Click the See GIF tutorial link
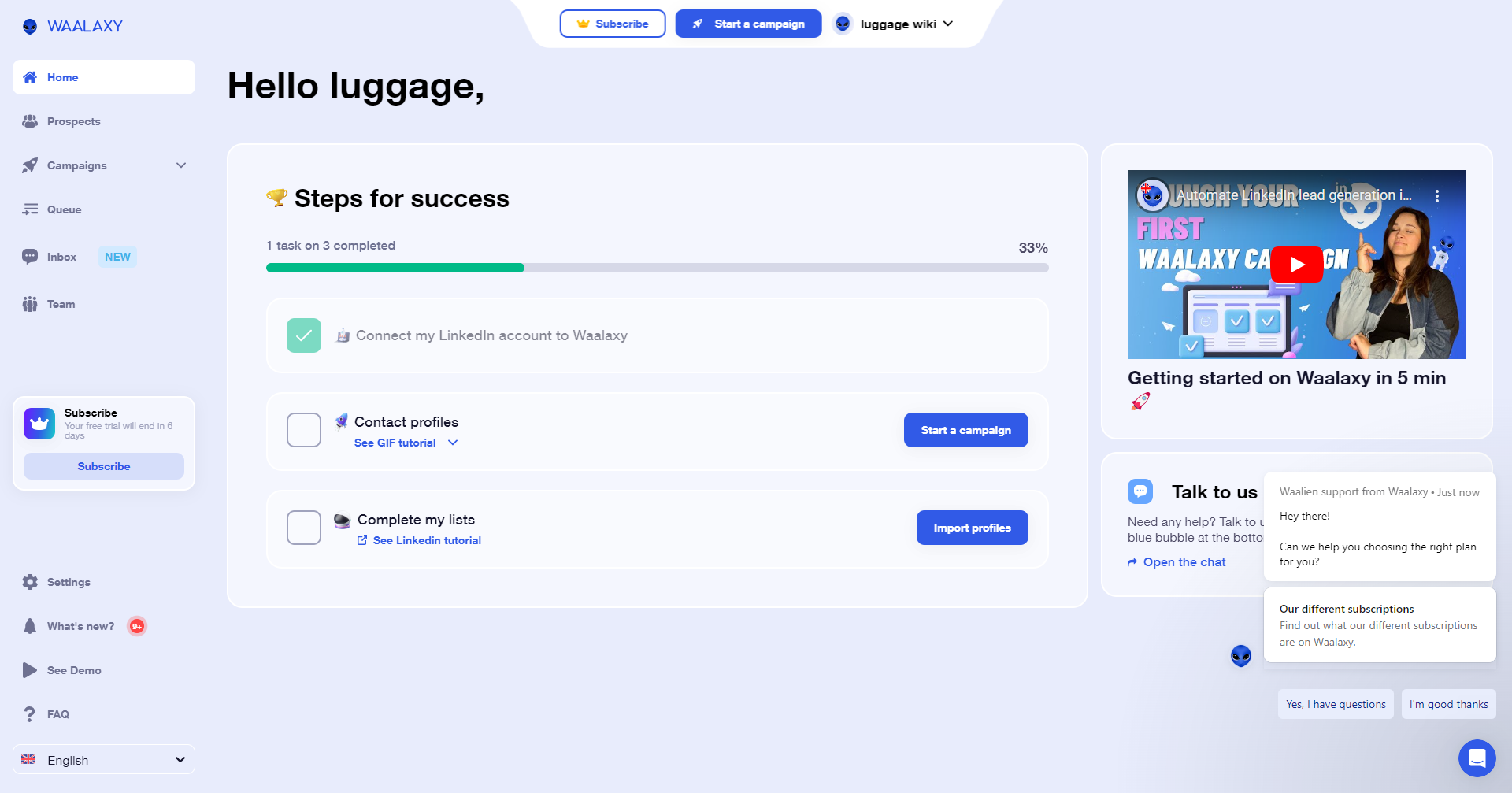 click(x=395, y=443)
